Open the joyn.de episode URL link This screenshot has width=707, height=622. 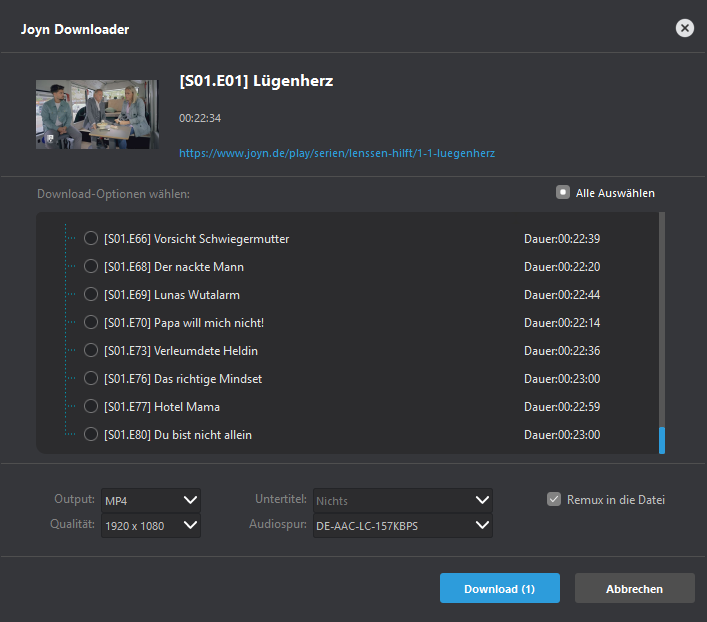[337, 154]
